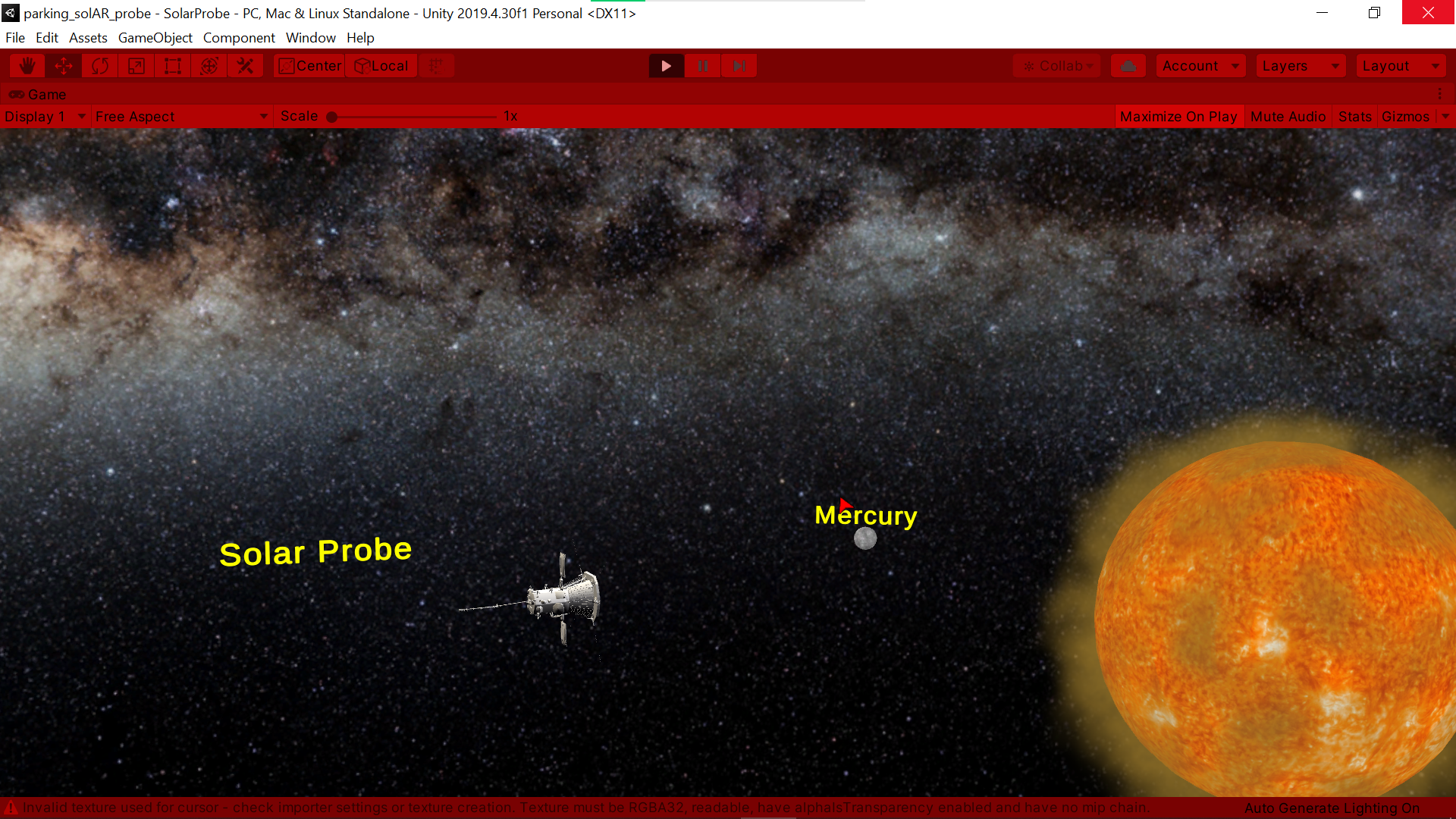Select the Rect Transform tool
Image resolution: width=1456 pixels, height=819 pixels.
point(173,66)
